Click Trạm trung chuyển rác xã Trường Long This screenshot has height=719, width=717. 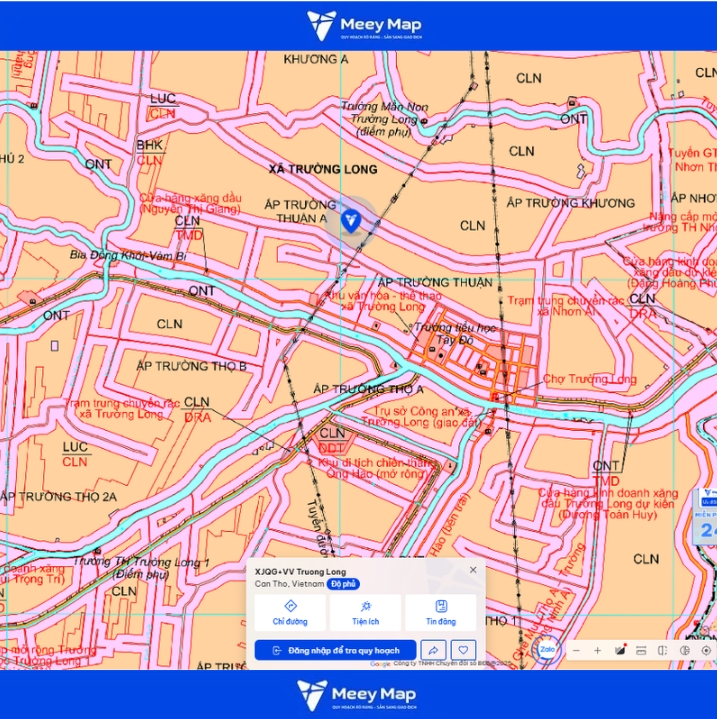(x=121, y=409)
